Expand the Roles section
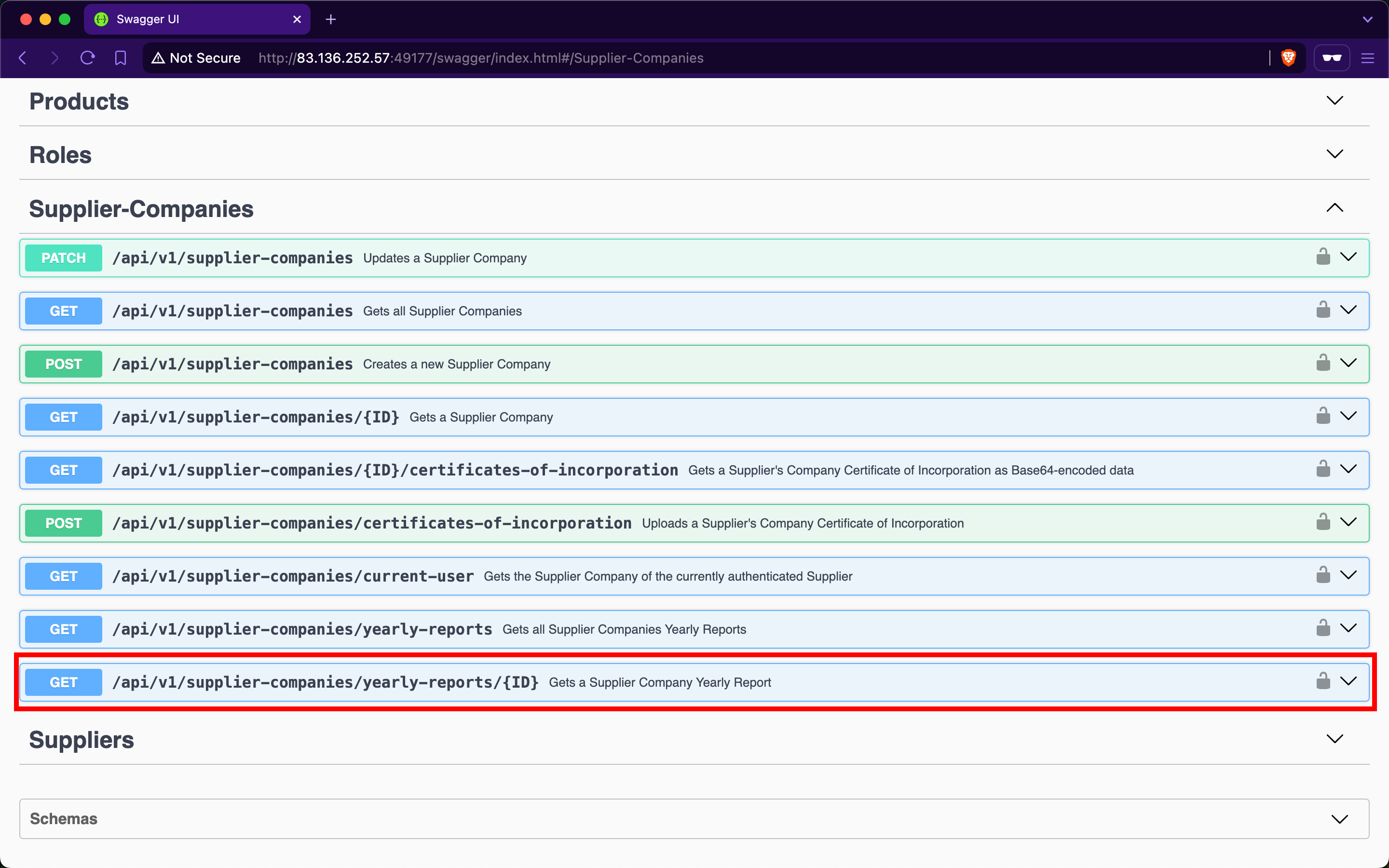The height and width of the screenshot is (868, 1389). pos(1335,154)
